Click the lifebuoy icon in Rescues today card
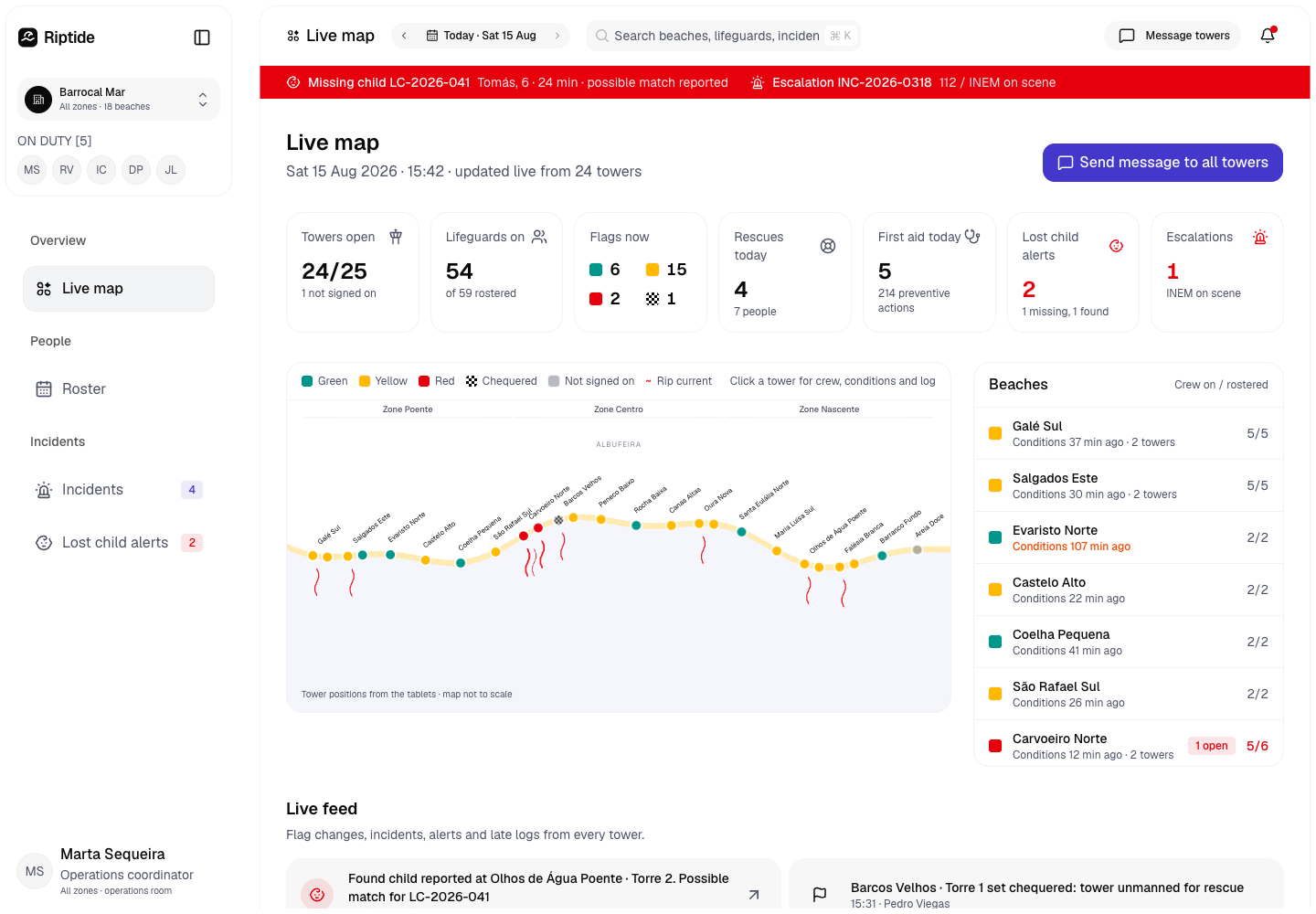 pyautogui.click(x=828, y=246)
